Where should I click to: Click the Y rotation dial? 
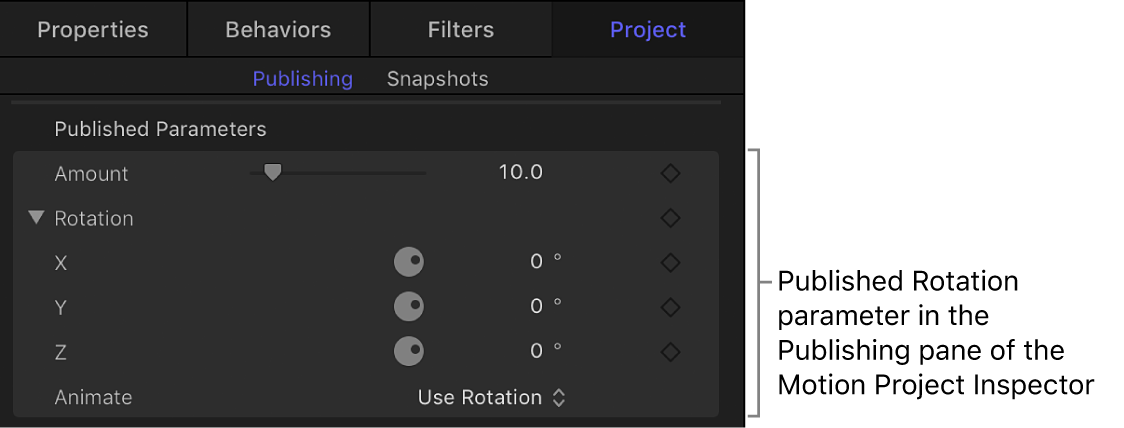[409, 307]
